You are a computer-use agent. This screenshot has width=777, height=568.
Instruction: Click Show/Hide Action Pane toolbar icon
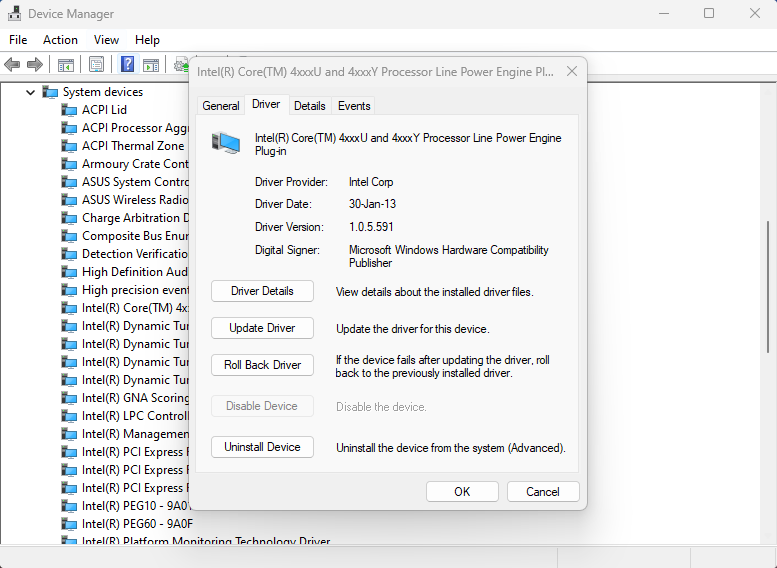(151, 64)
